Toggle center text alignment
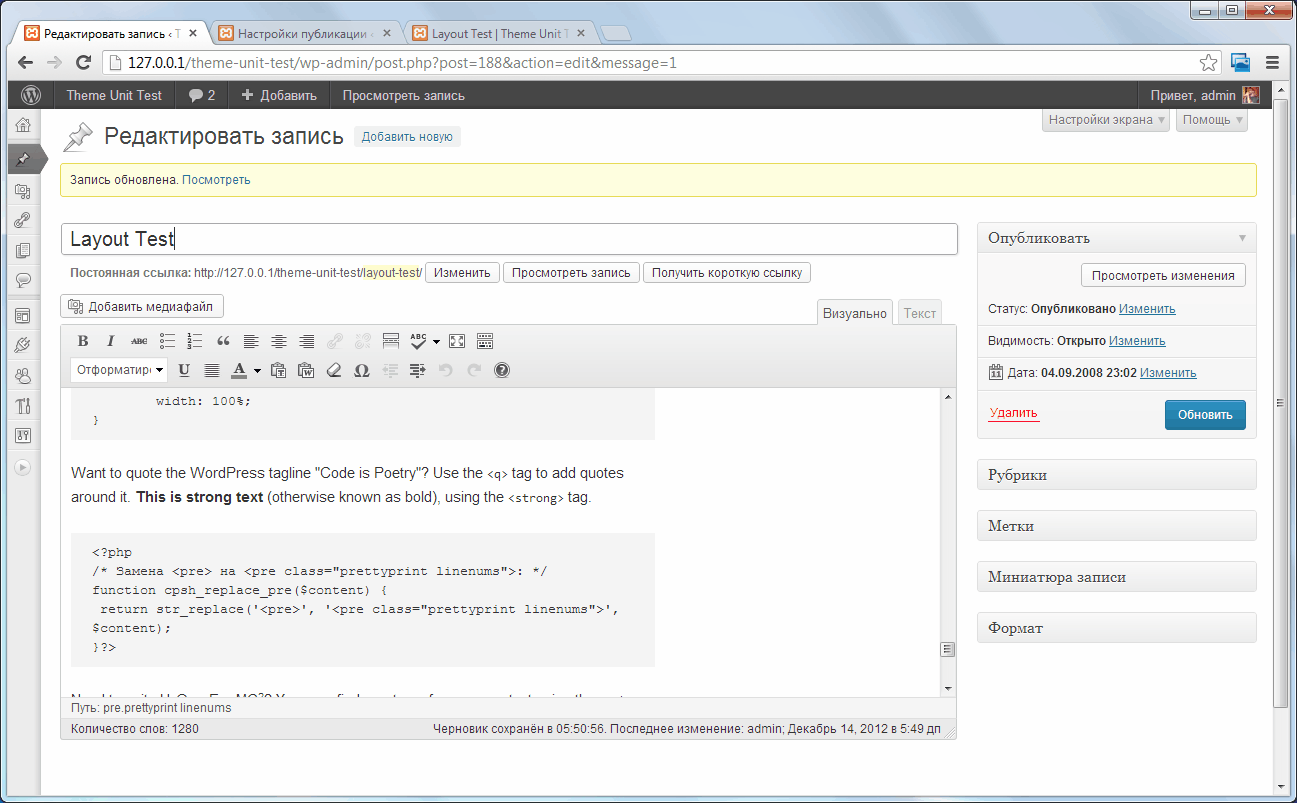Image resolution: width=1297 pixels, height=803 pixels. [279, 341]
